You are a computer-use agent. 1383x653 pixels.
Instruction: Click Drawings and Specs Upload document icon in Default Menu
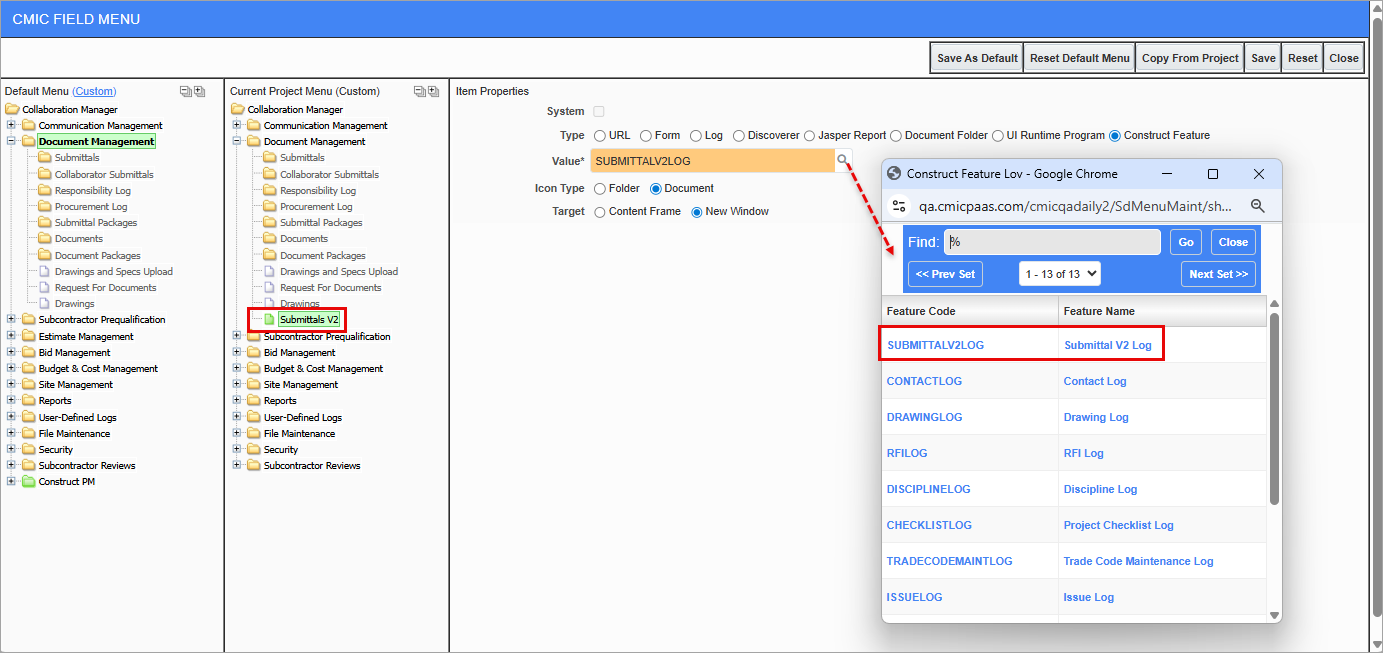click(x=45, y=272)
